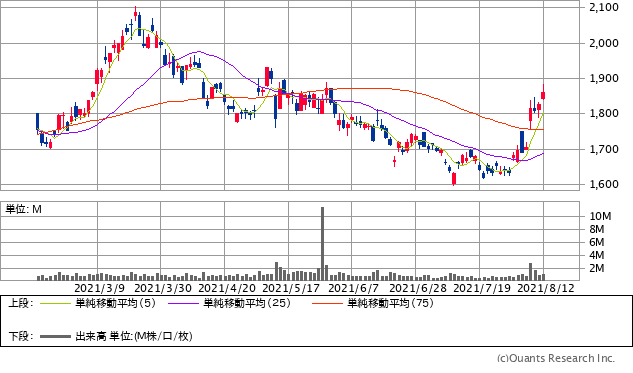Click the 2021/5/17 date label
The width and height of the screenshot is (633, 373).
[291, 288]
